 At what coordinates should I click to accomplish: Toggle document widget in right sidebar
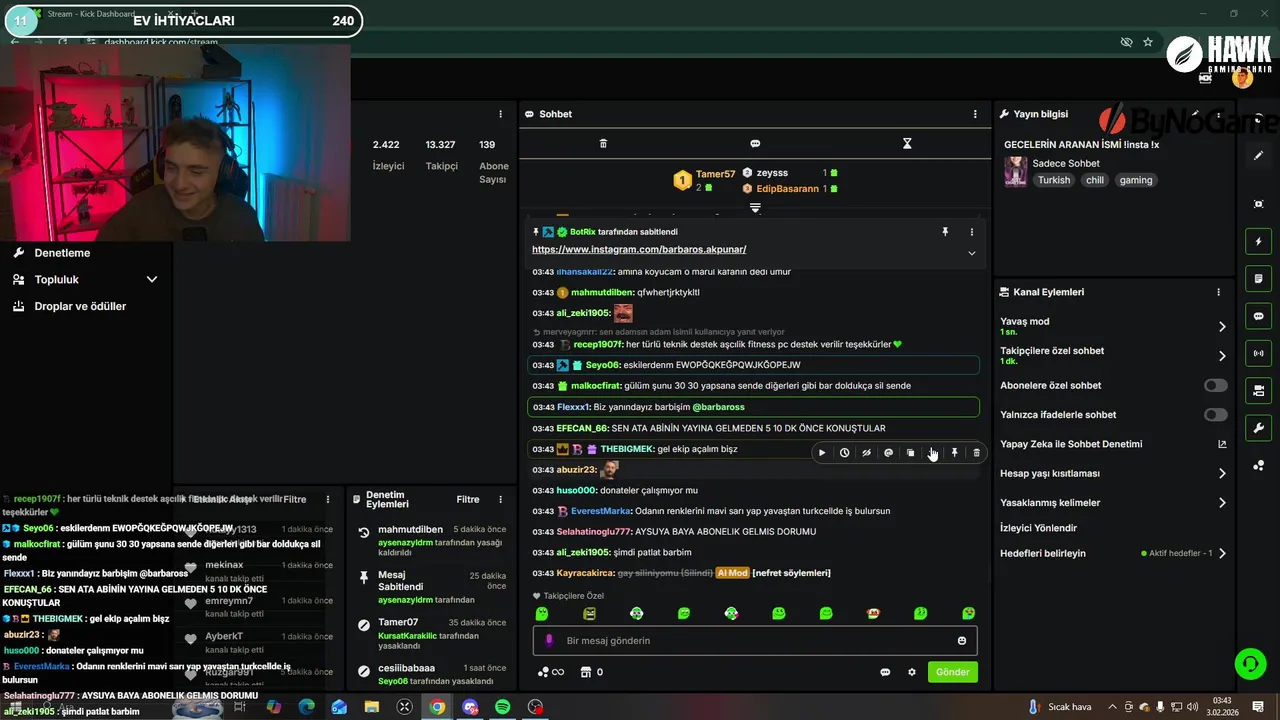[x=1259, y=278]
